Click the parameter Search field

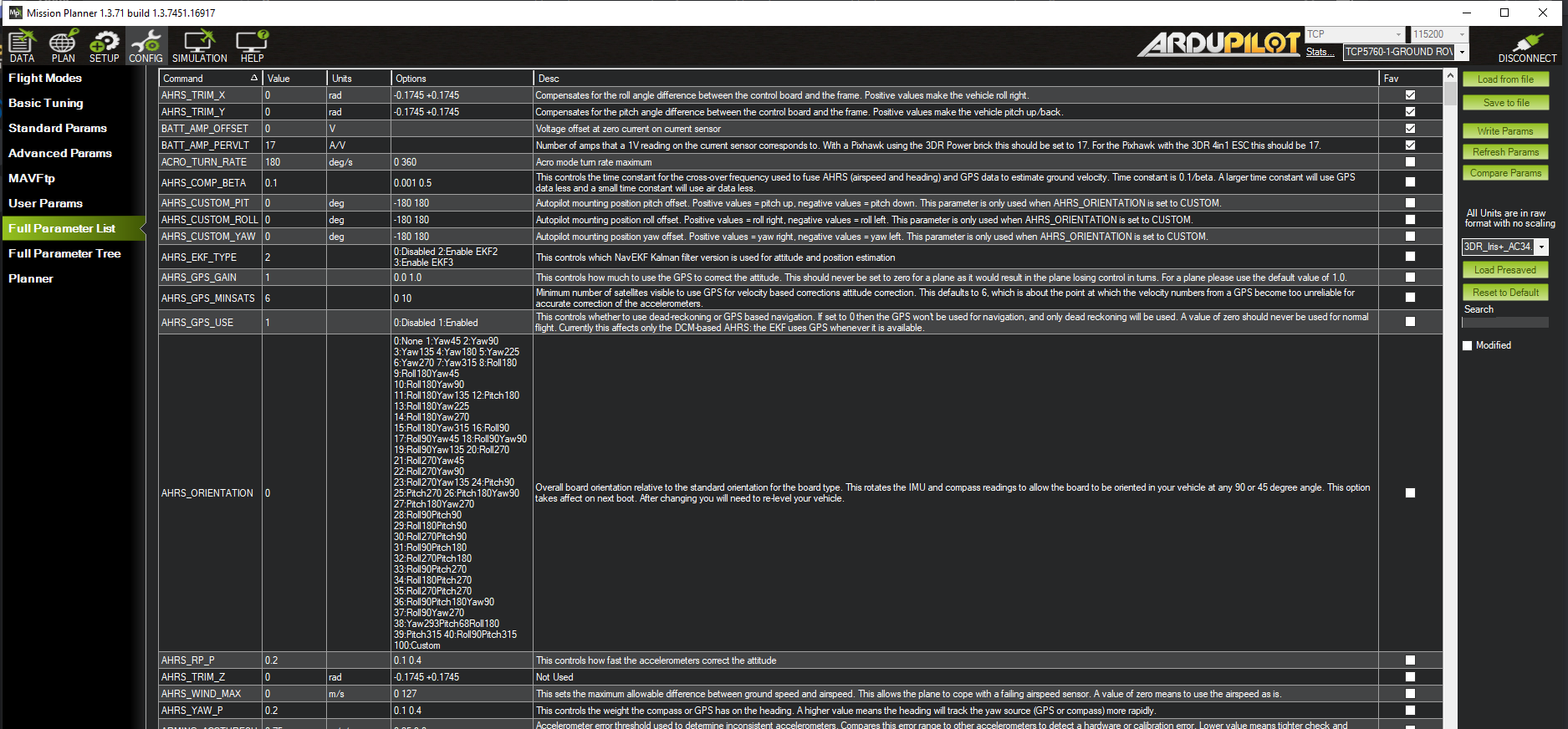tap(1505, 322)
